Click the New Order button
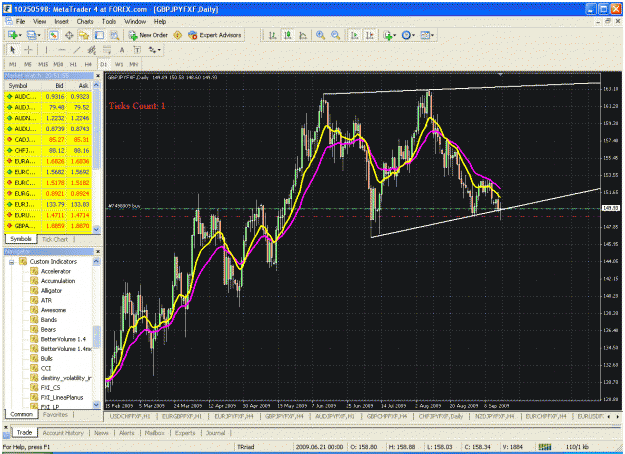625x454 pixels. click(x=148, y=35)
